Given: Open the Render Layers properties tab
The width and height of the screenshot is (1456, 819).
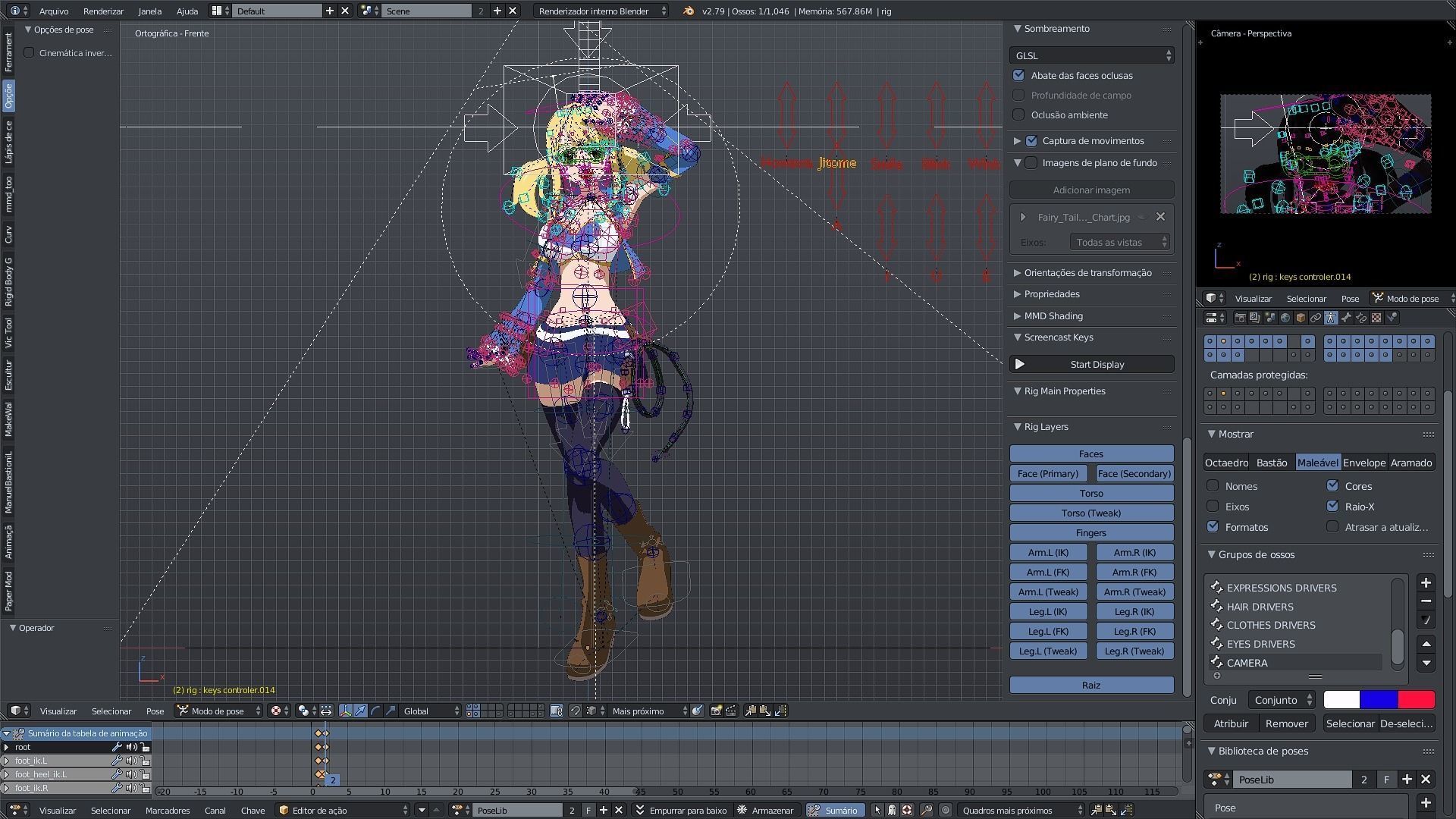Looking at the screenshot, I should click(x=1255, y=318).
